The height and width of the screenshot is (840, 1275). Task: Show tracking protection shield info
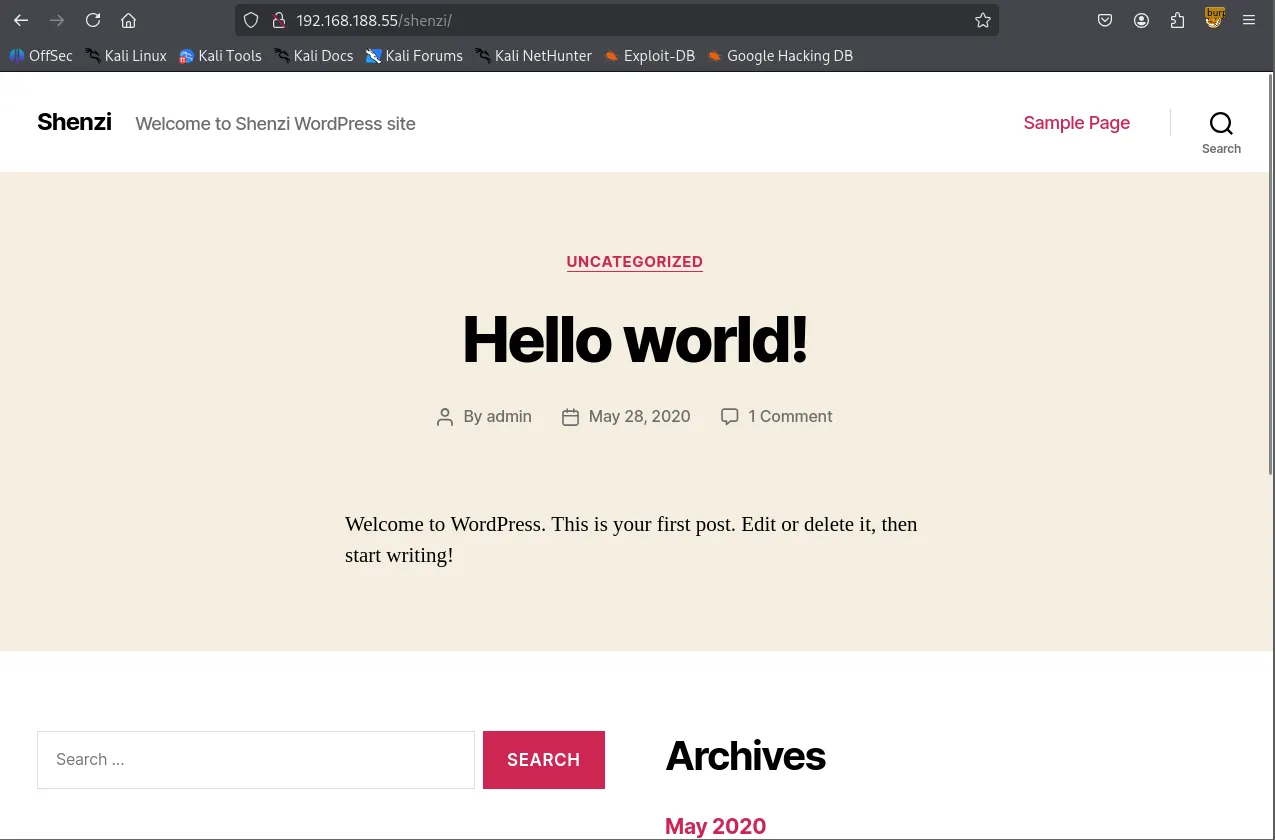251,20
